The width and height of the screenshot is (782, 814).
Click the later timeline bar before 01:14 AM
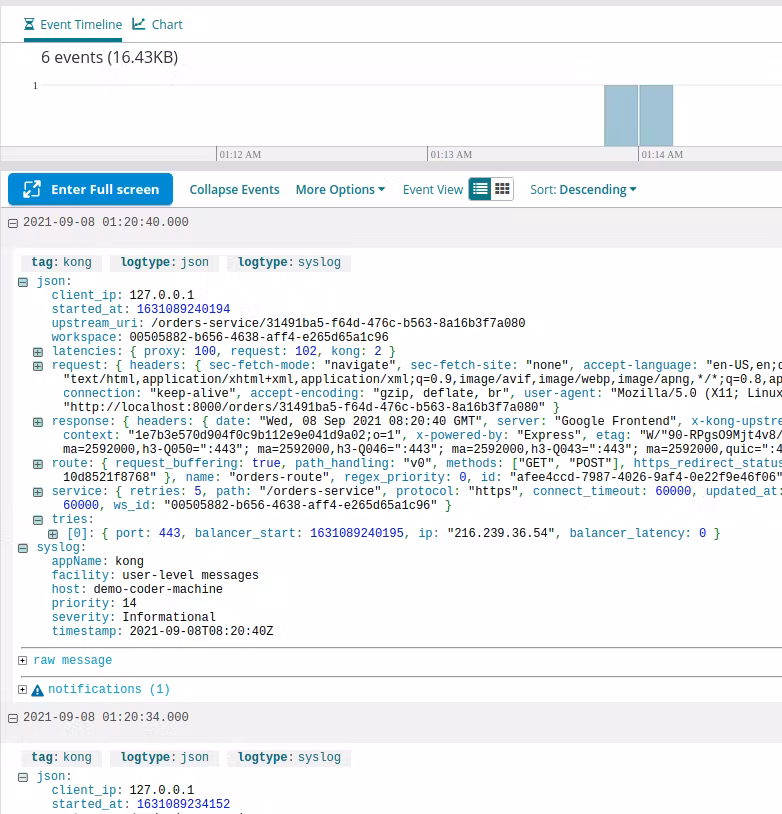(x=656, y=116)
